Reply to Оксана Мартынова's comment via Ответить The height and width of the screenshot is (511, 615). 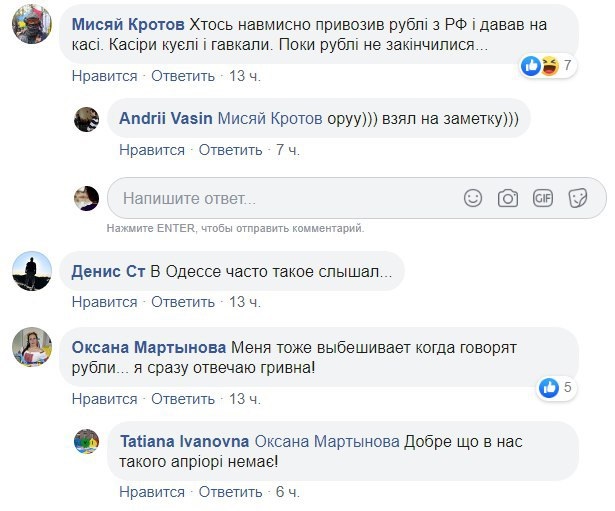tap(183, 399)
